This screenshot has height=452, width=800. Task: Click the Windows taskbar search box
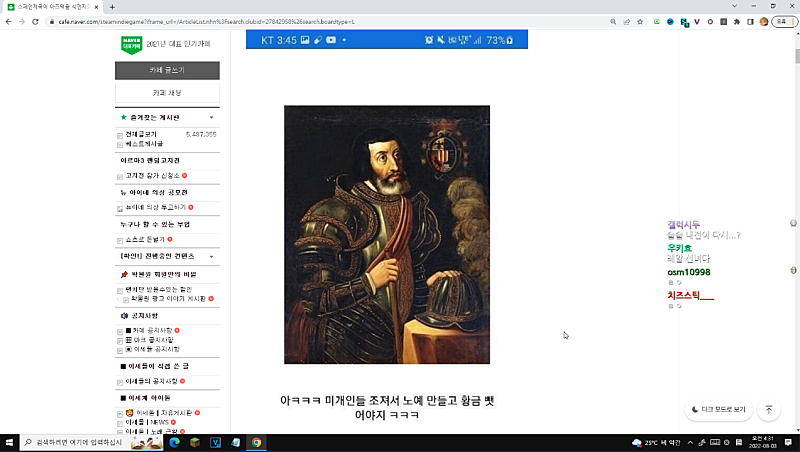coord(92,442)
